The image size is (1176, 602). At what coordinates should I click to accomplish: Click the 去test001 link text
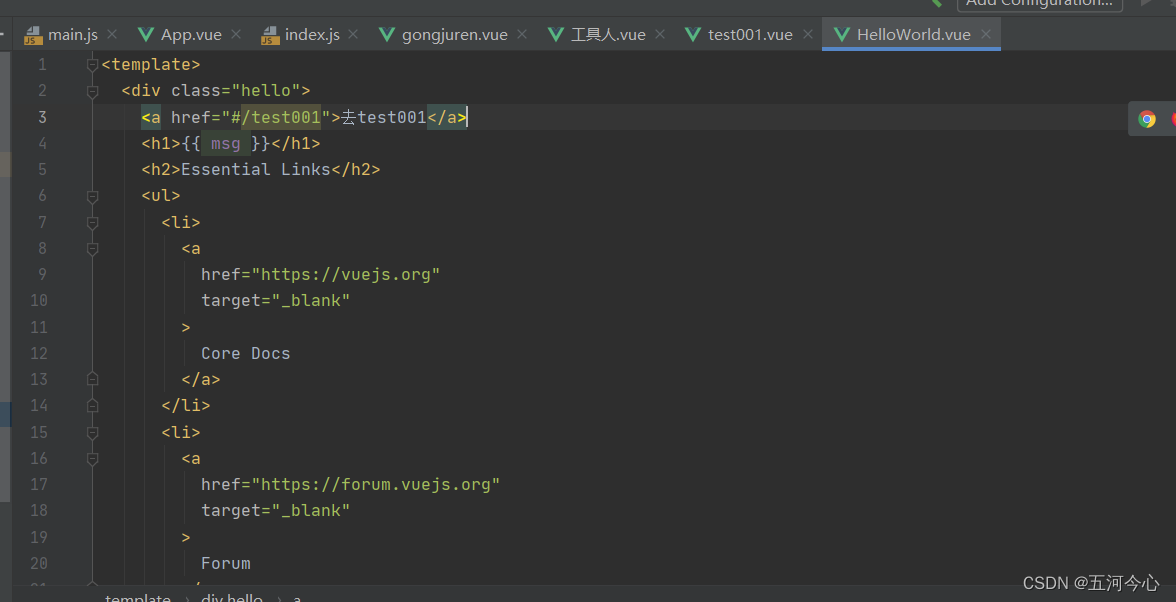[383, 117]
